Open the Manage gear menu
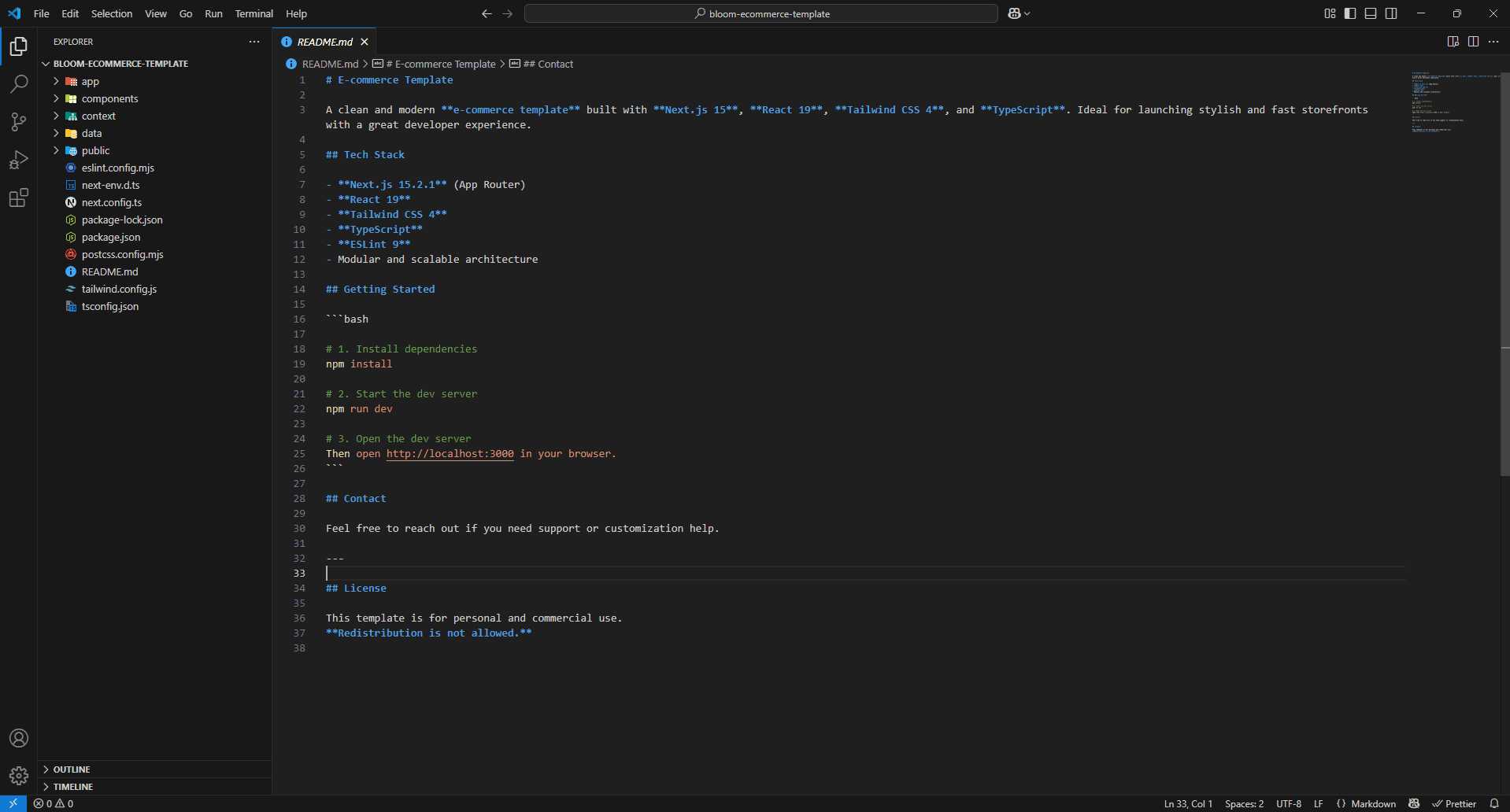Viewport: 1510px width, 812px height. coord(19,776)
